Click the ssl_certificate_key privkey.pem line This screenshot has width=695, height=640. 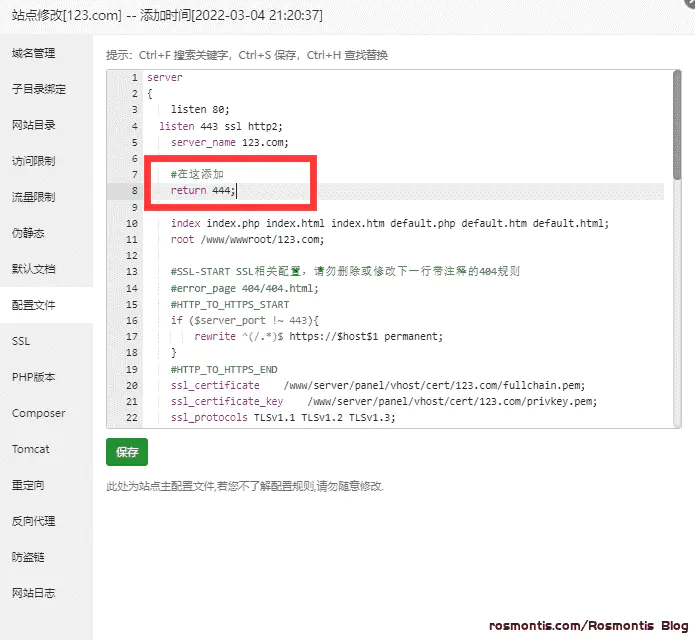(x=384, y=402)
